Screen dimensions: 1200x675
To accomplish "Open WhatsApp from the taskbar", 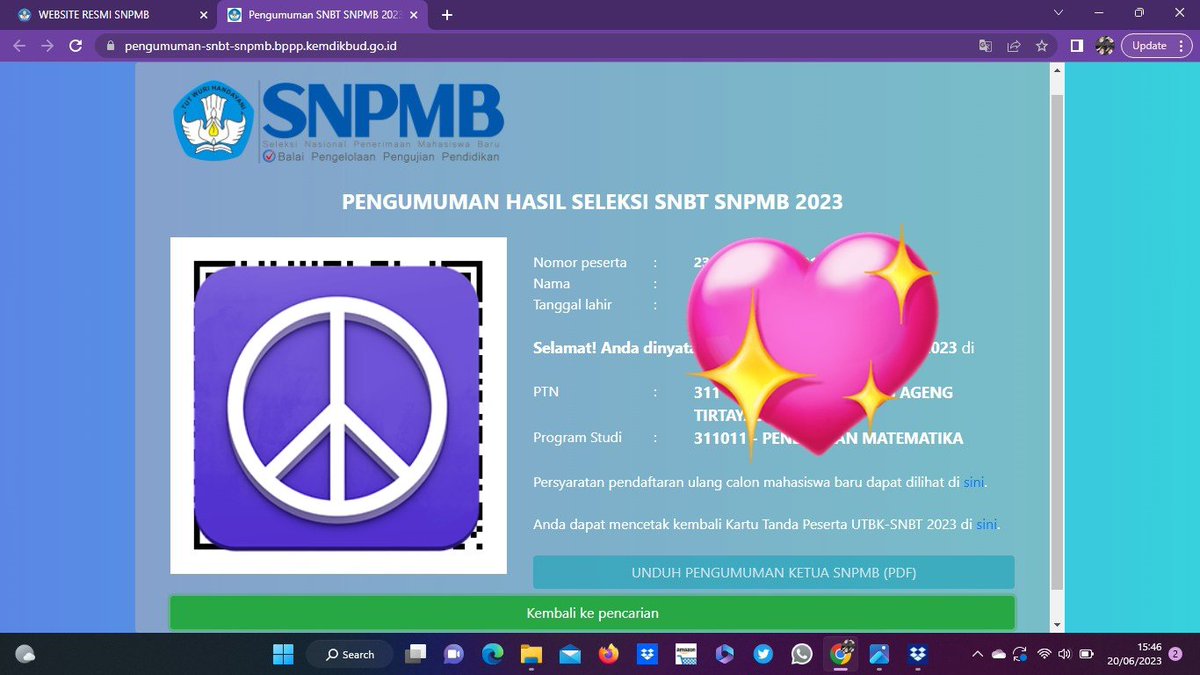I will tap(803, 654).
